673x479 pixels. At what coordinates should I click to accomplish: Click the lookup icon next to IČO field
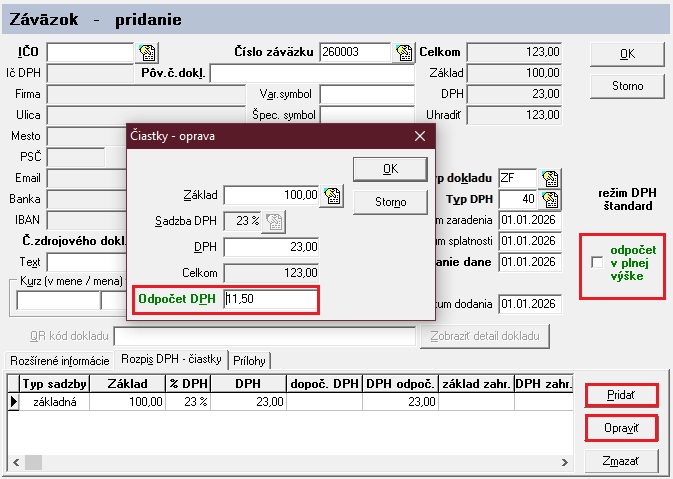point(147,52)
